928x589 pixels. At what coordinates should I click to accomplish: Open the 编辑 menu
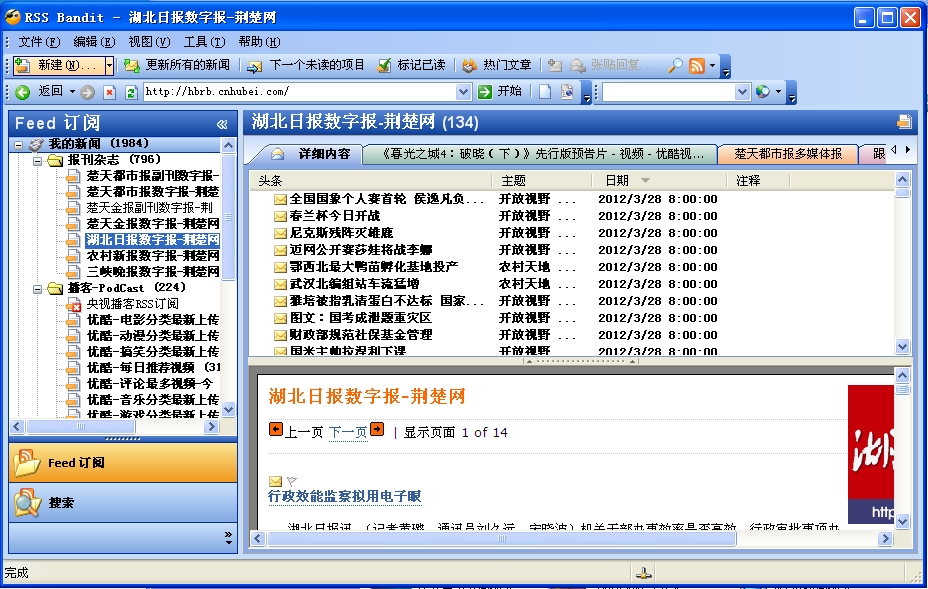click(94, 41)
